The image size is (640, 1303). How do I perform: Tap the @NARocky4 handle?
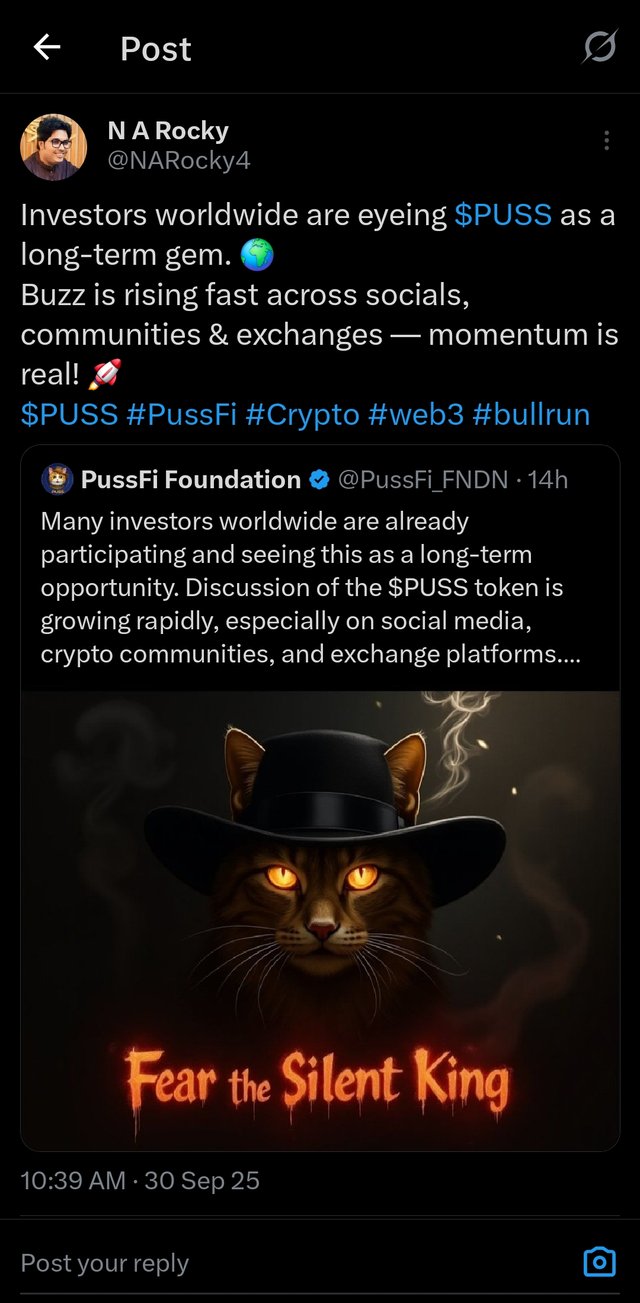[178, 160]
